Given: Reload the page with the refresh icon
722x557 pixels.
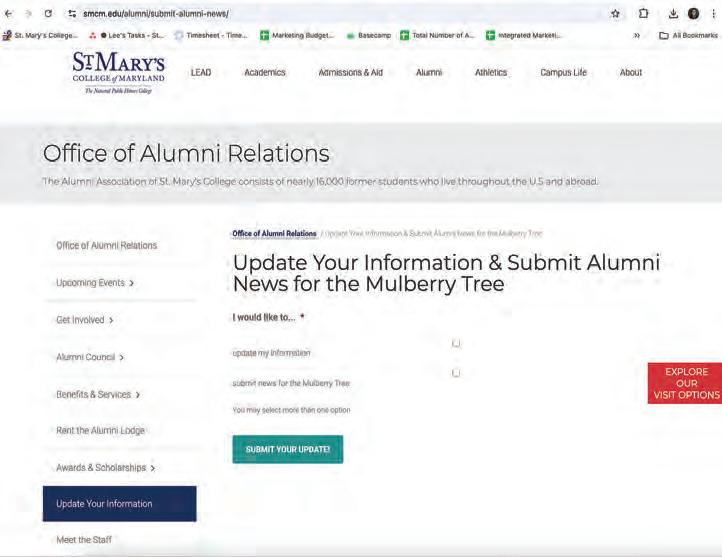Looking at the screenshot, I should tap(48, 14).
